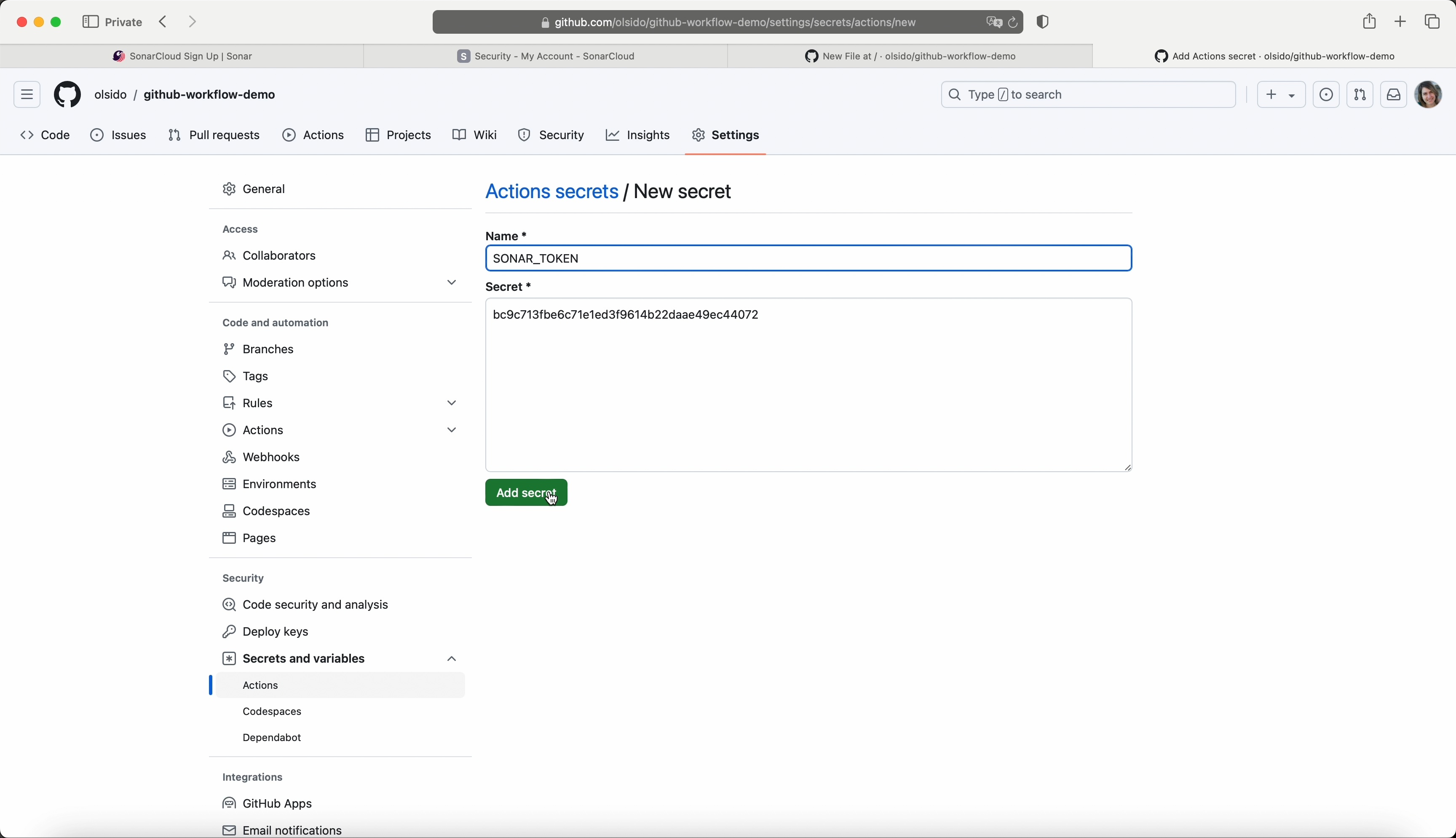Expand the Moderation options section

coord(452,282)
